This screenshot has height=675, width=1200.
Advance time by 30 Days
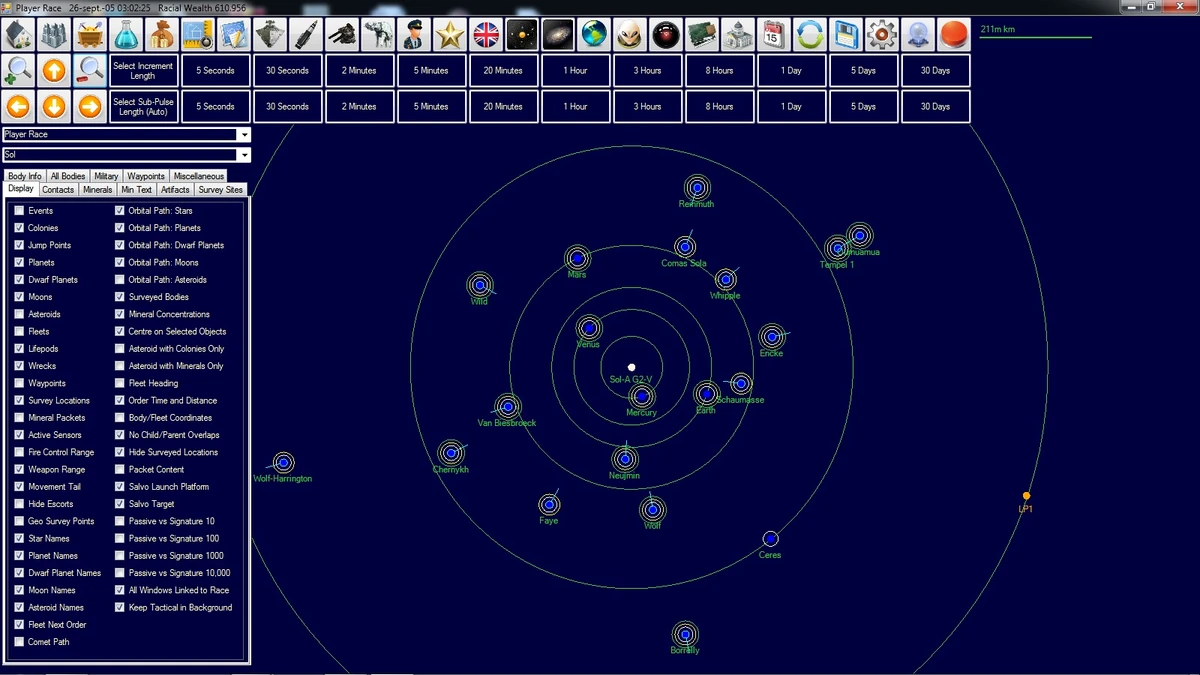936,70
